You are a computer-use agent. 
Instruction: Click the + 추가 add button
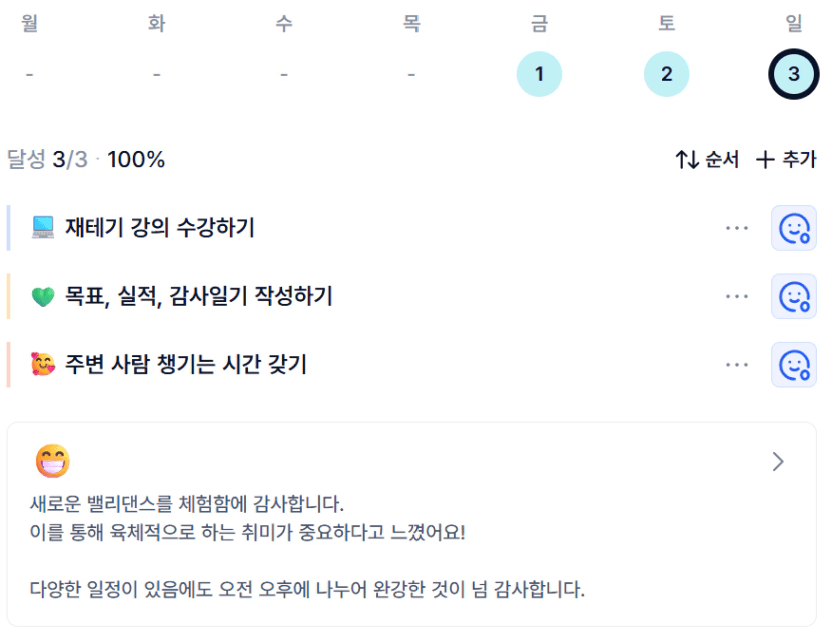(x=786, y=159)
